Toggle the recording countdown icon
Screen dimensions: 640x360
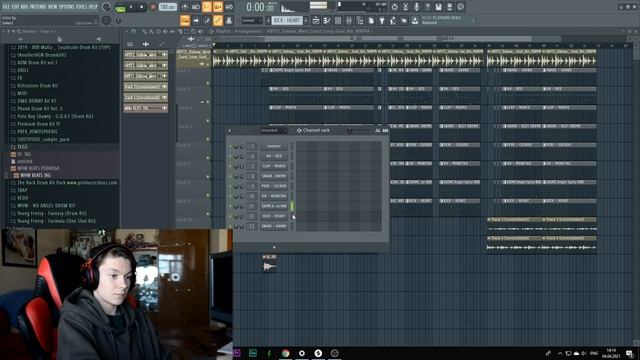207,7
